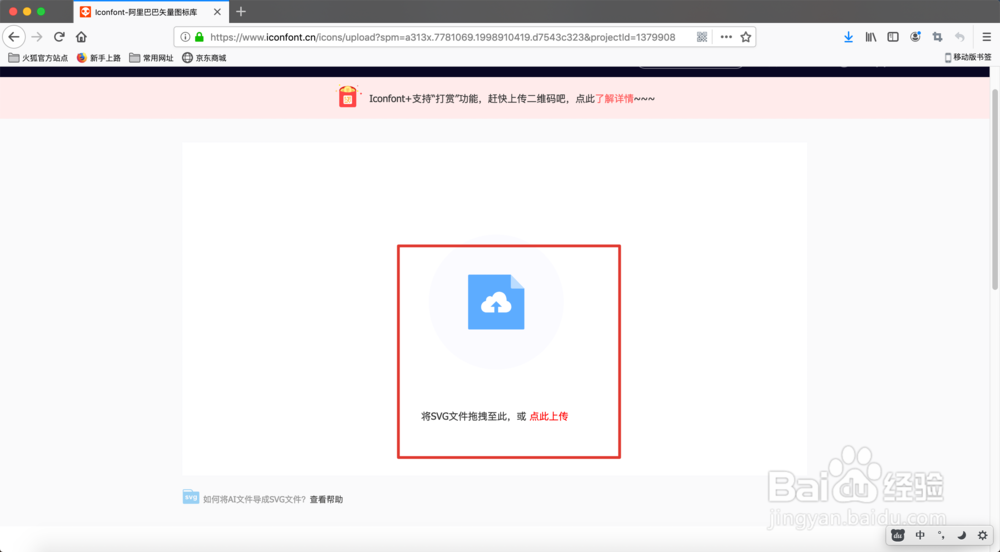Toggle the punctuation mode icon
This screenshot has width=1000, height=552.
coord(941,535)
